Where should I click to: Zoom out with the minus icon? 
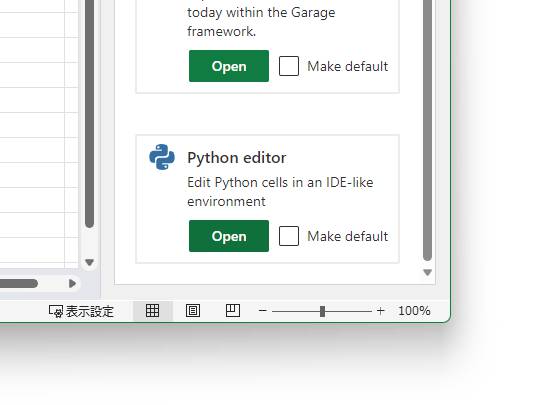click(263, 311)
